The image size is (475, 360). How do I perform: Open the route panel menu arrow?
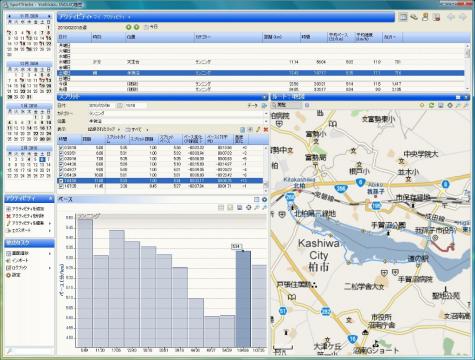(466, 97)
